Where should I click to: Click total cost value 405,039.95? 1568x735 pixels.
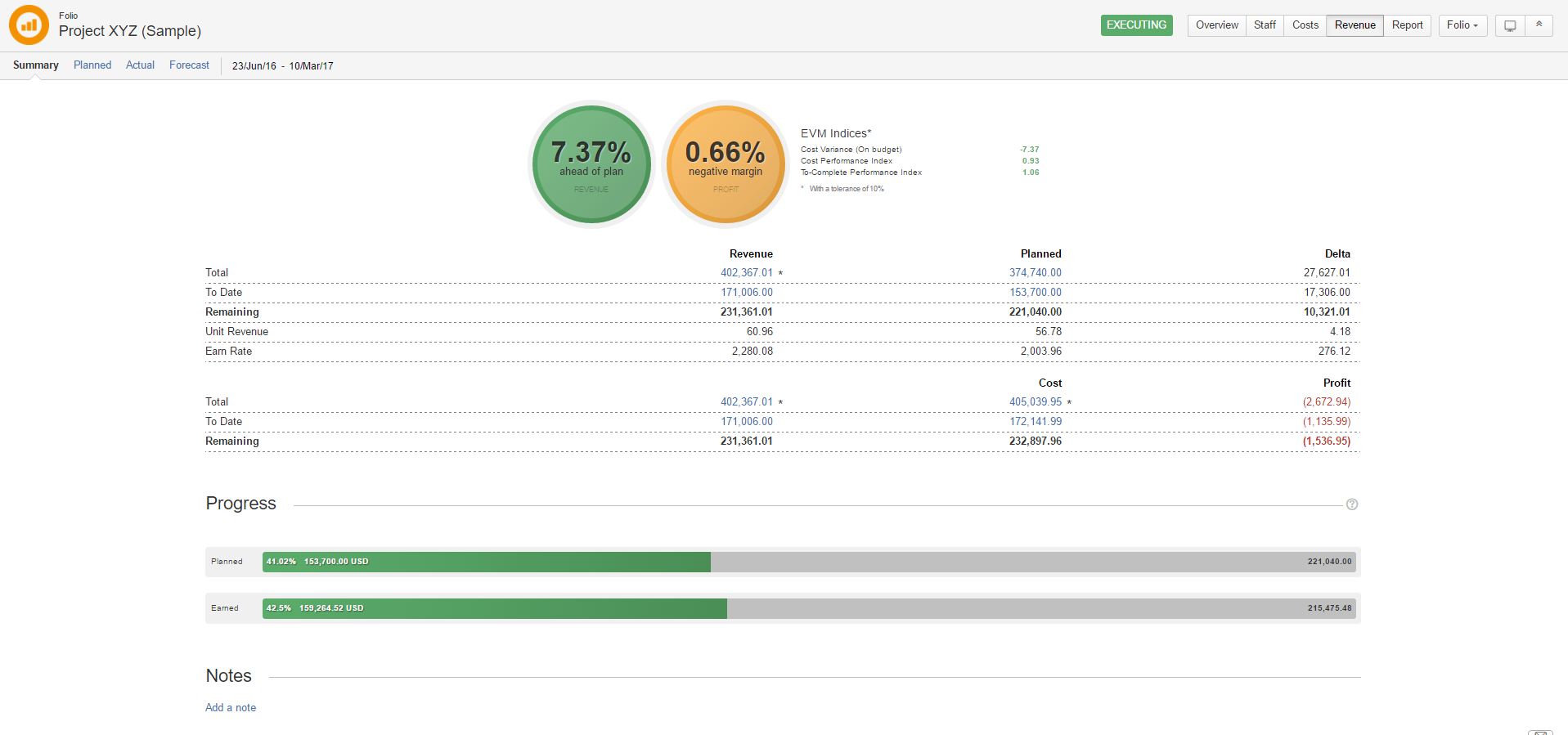pyautogui.click(x=1035, y=402)
